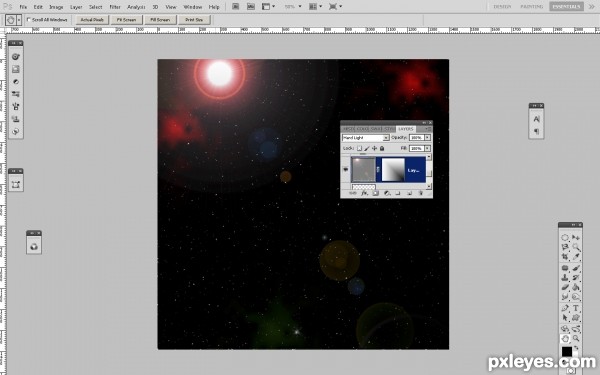Open the Window menu
This screenshot has width=600, height=375.
tap(192, 7)
